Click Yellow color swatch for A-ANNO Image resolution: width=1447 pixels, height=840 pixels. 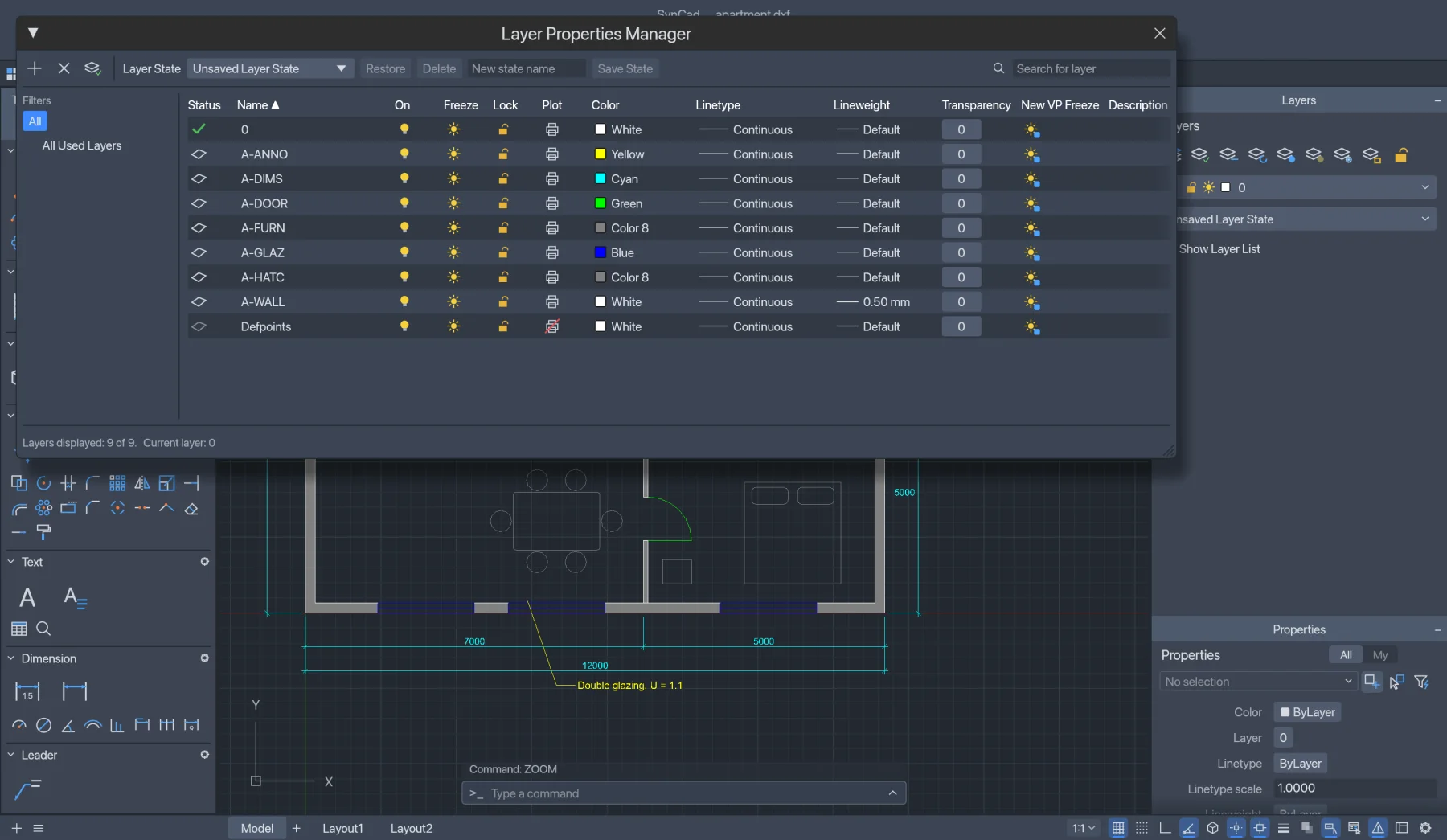[601, 154]
